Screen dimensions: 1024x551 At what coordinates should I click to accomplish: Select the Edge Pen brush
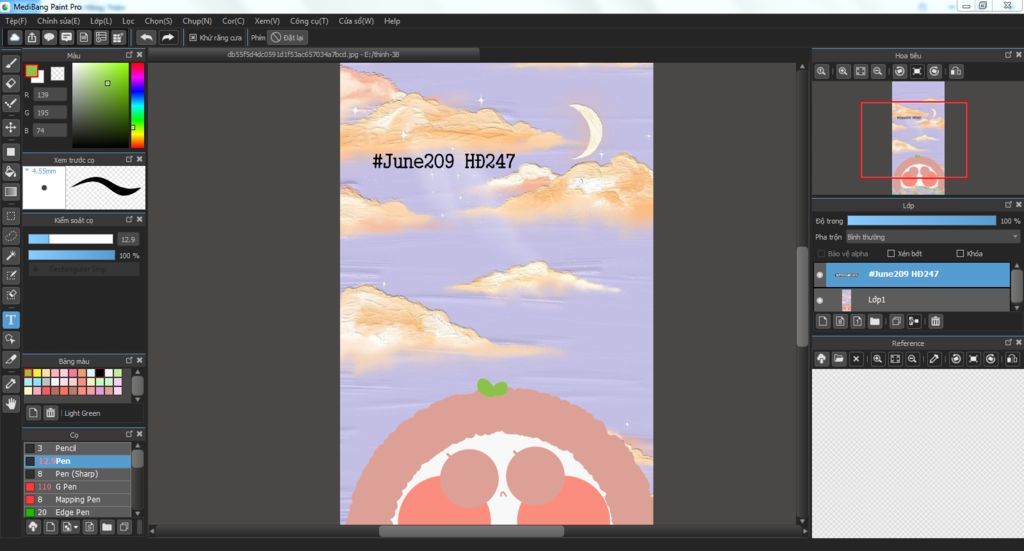pyautogui.click(x=77, y=512)
